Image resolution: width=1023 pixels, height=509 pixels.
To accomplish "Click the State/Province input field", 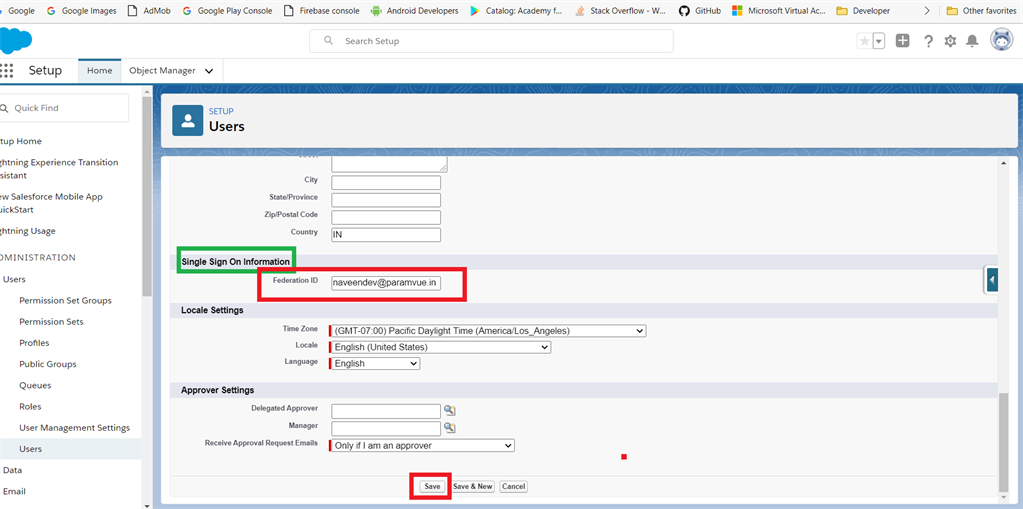I will [386, 200].
